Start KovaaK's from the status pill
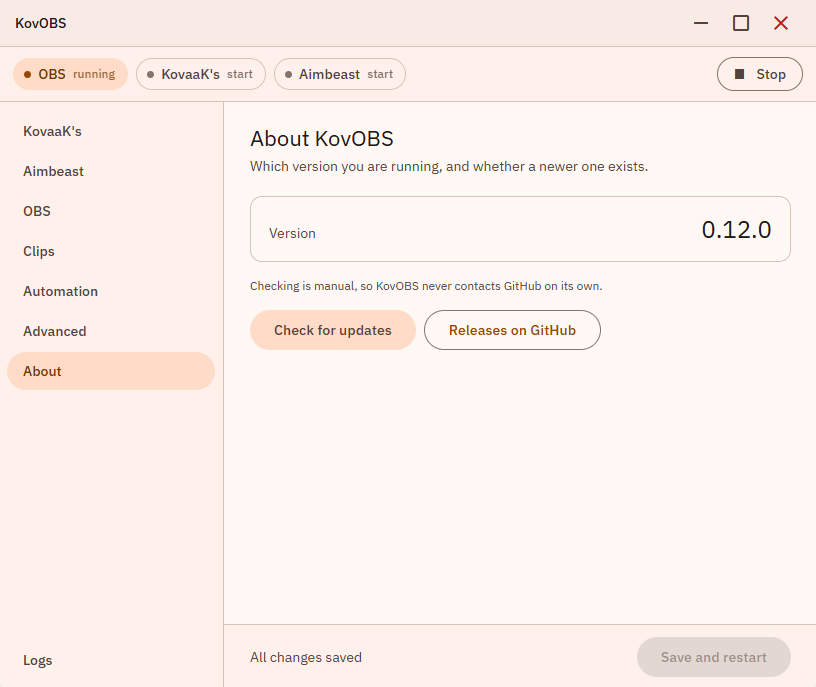Screen dimensions: 816x687 (x=201, y=74)
